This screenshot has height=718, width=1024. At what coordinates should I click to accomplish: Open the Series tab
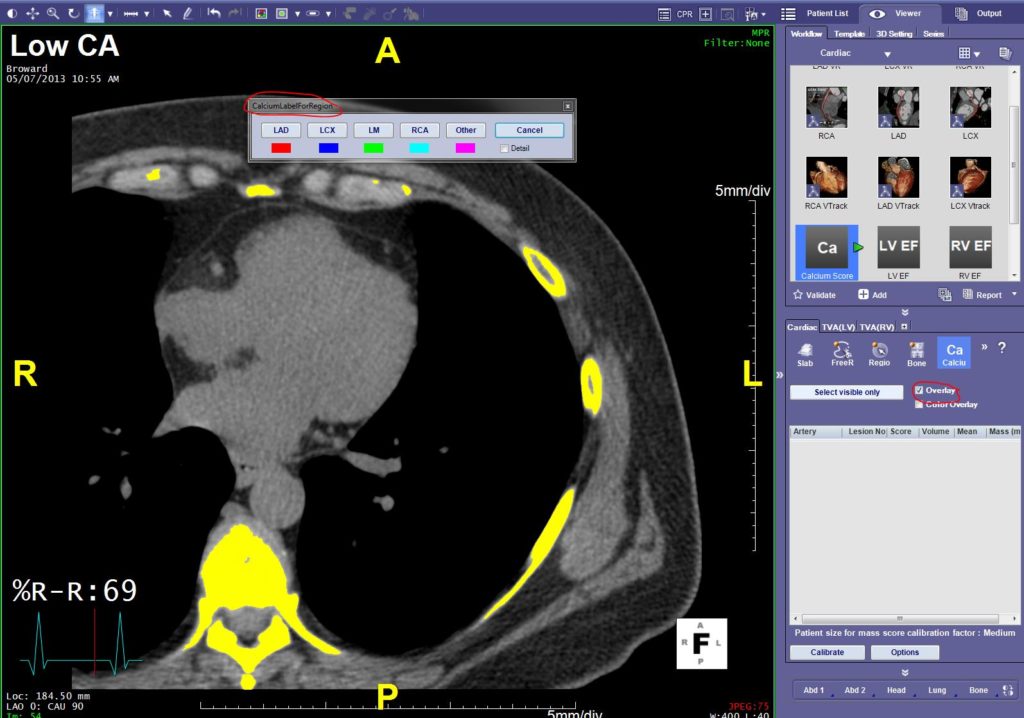point(933,34)
